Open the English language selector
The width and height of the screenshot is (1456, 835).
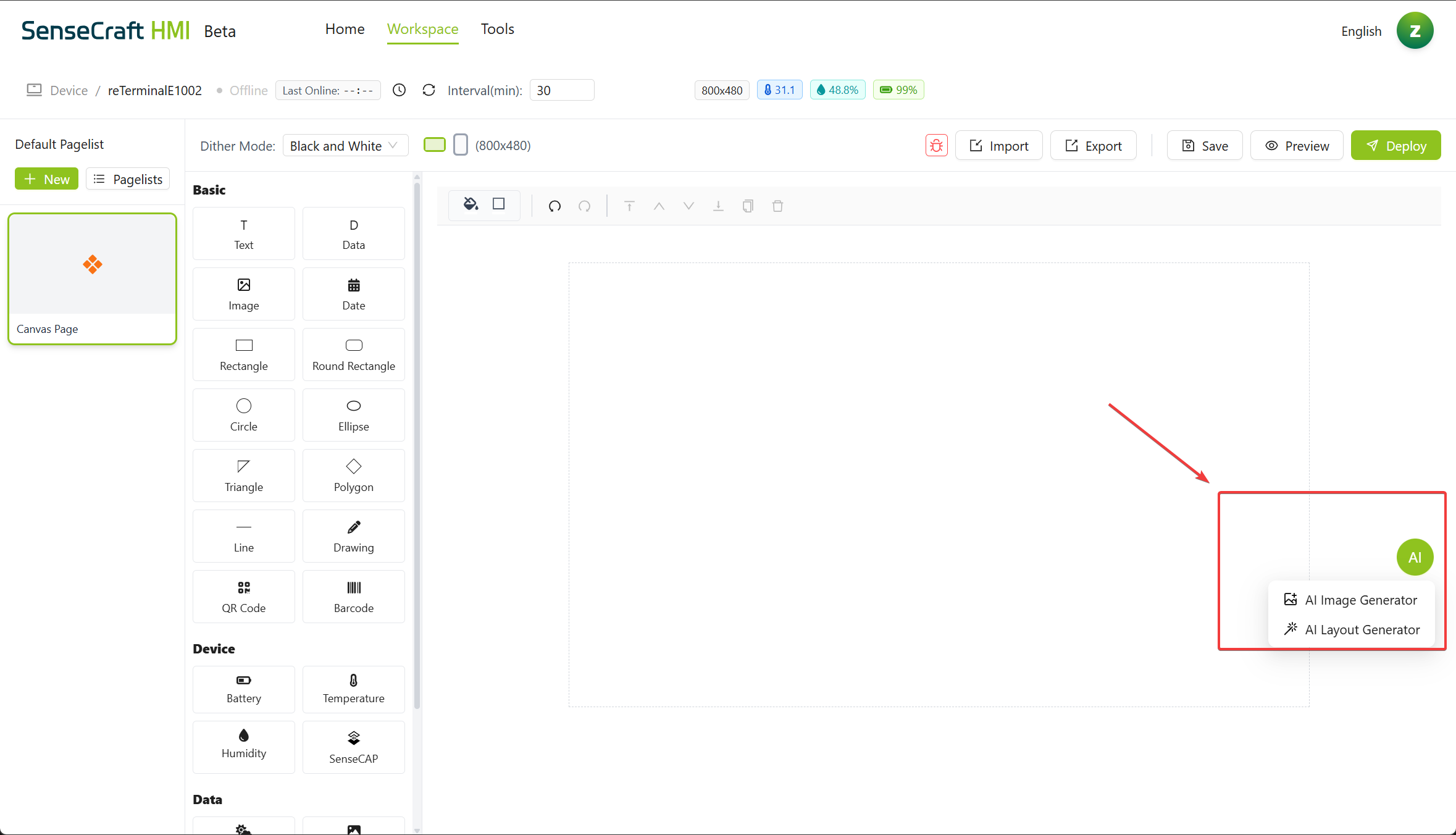tap(1361, 31)
